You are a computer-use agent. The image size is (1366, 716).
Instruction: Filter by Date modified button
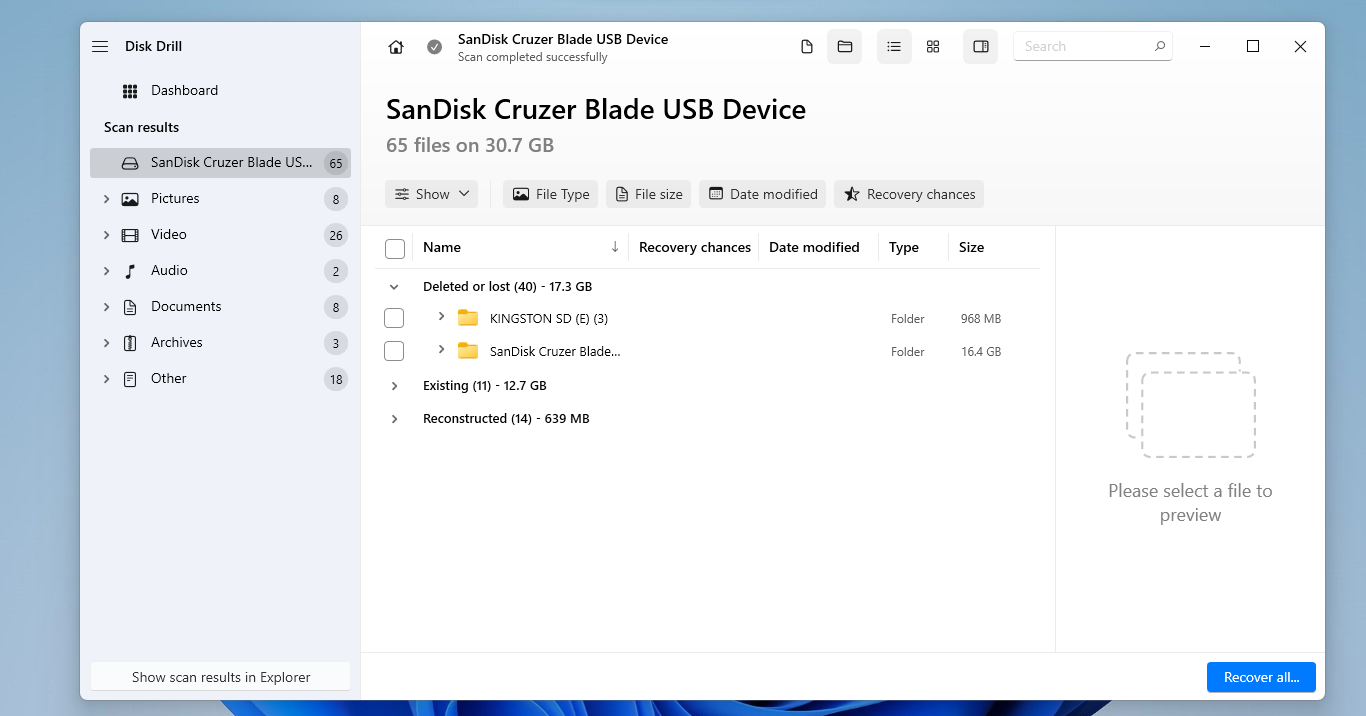point(763,194)
